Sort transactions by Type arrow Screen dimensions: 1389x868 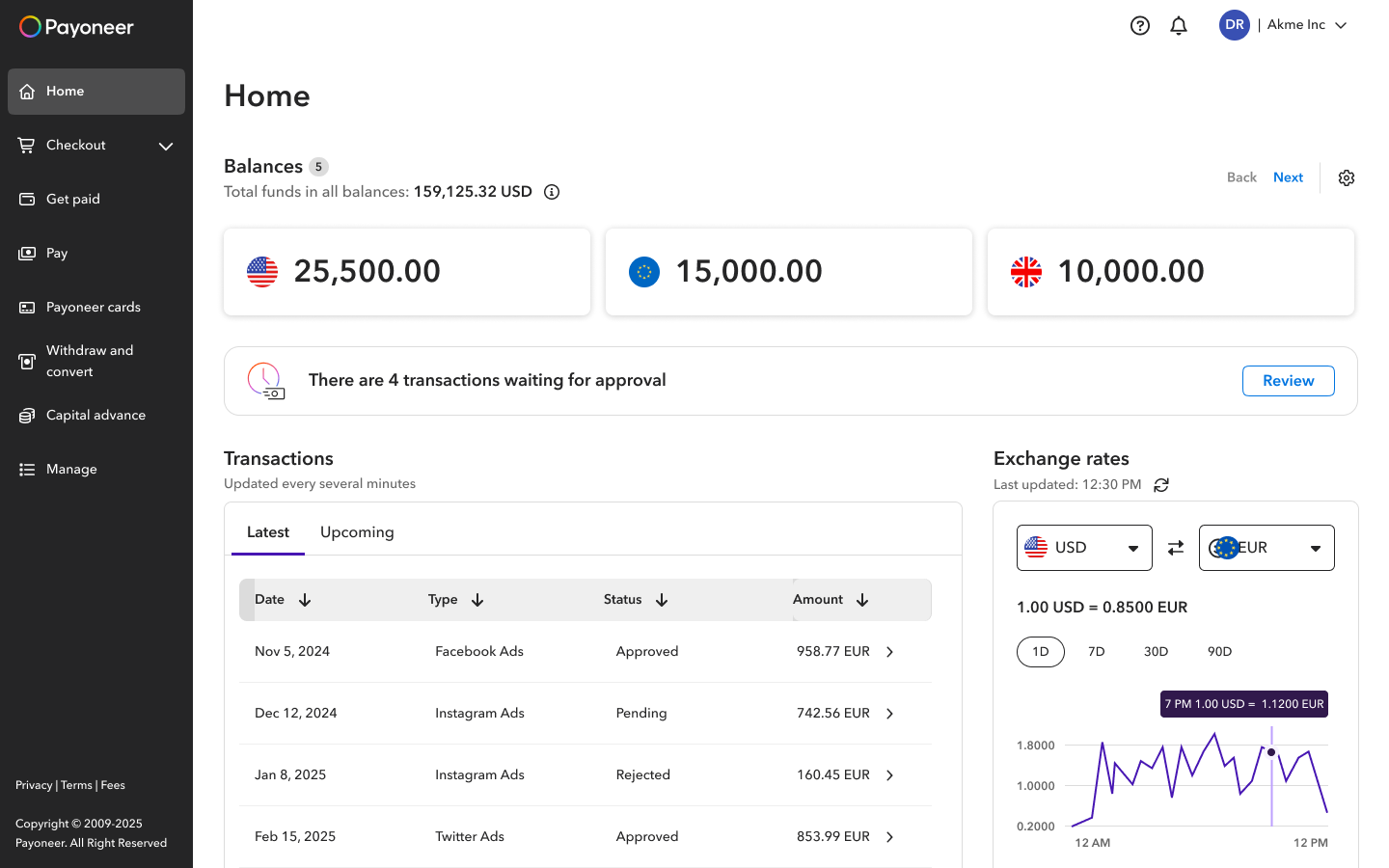(477, 600)
